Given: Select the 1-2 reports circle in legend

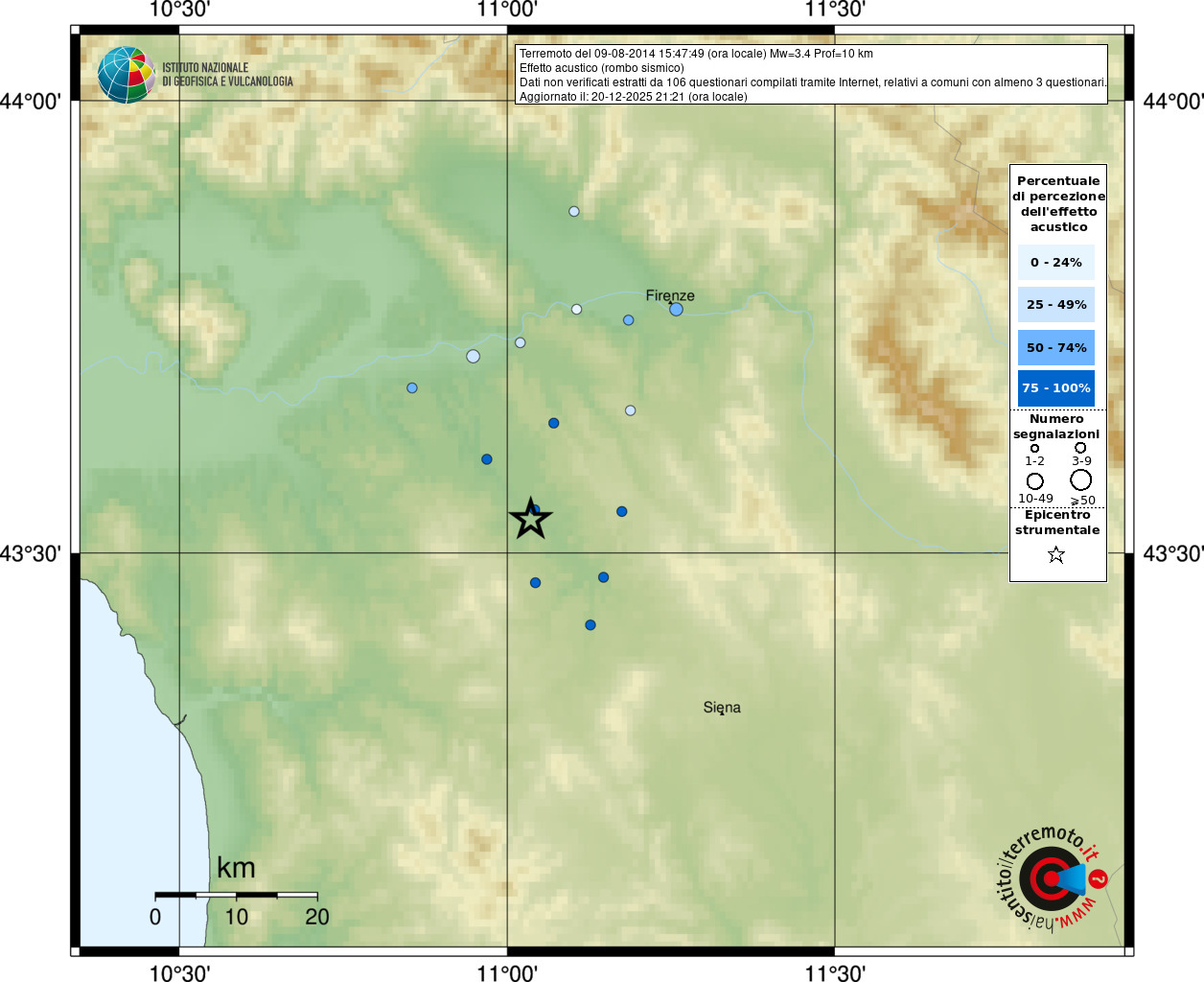Looking at the screenshot, I should [x=1034, y=448].
